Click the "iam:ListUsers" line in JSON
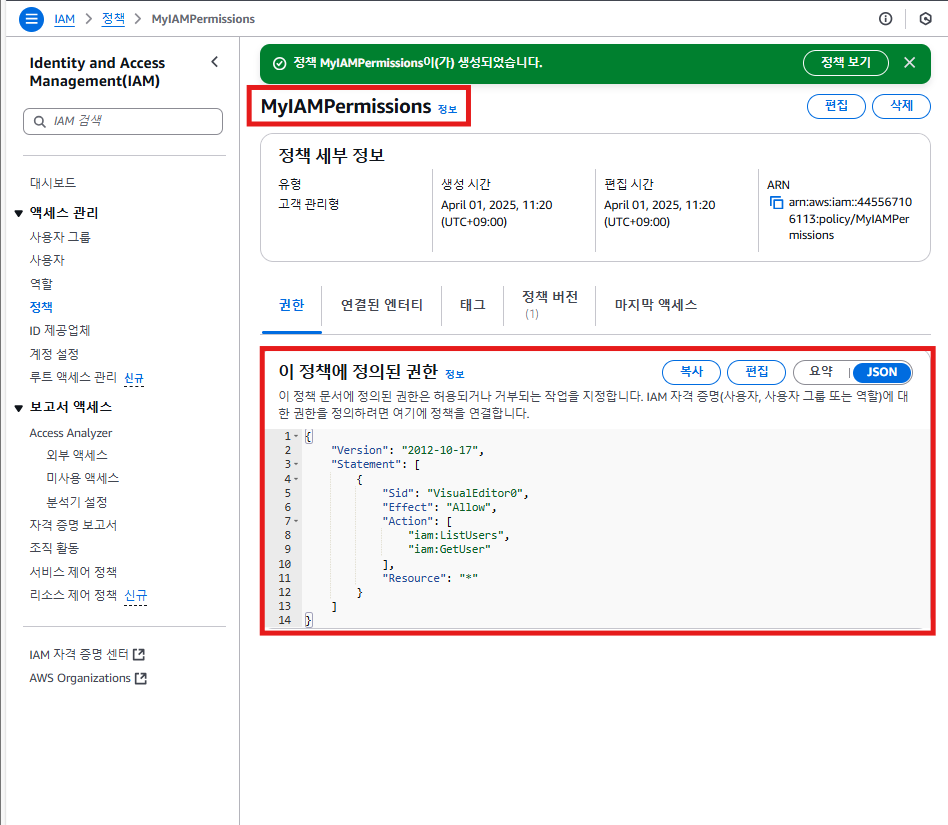The image size is (948, 825). coord(458,535)
